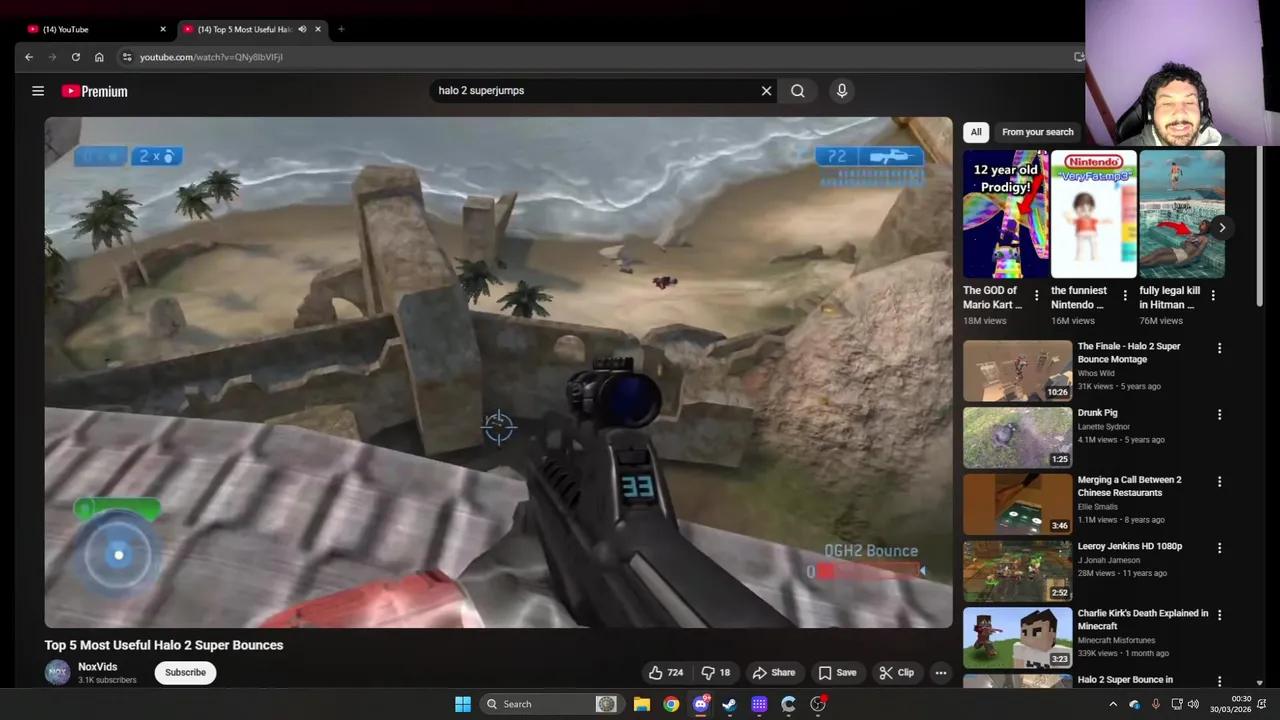Click the main video player
Viewport: 1280px width, 720px height.
pyautogui.click(x=498, y=372)
